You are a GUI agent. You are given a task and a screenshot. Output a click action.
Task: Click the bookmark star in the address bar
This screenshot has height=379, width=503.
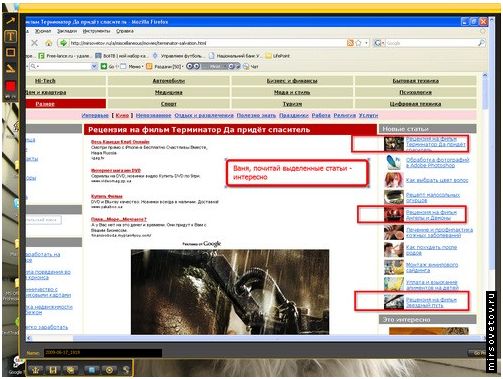(358, 43)
